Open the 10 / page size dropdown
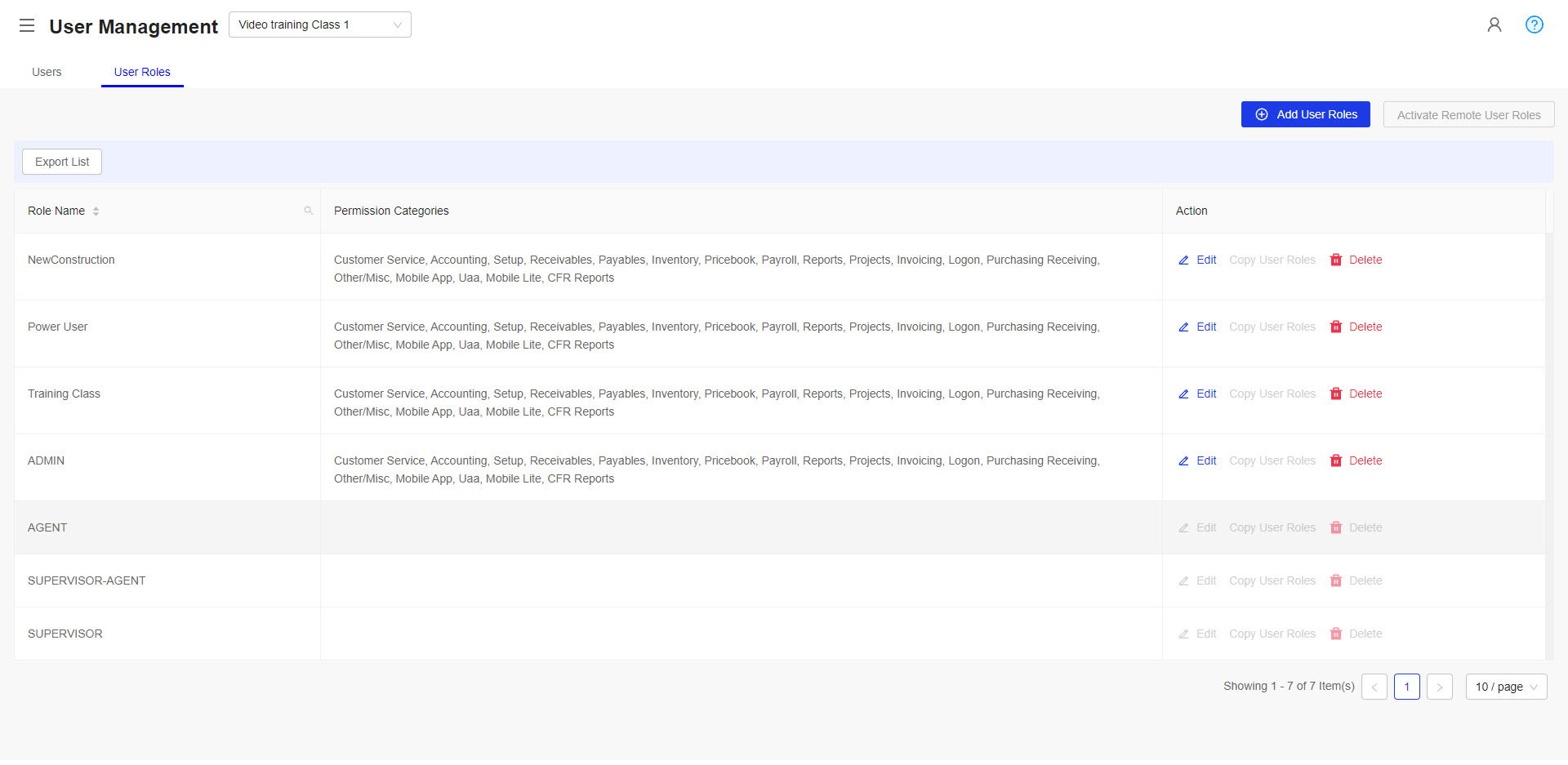Image resolution: width=1568 pixels, height=765 pixels. coord(1505,687)
